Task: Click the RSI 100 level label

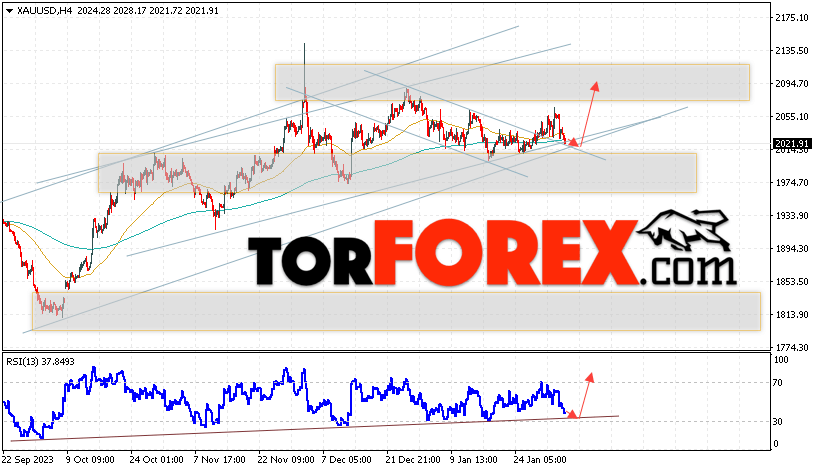Action: click(781, 360)
